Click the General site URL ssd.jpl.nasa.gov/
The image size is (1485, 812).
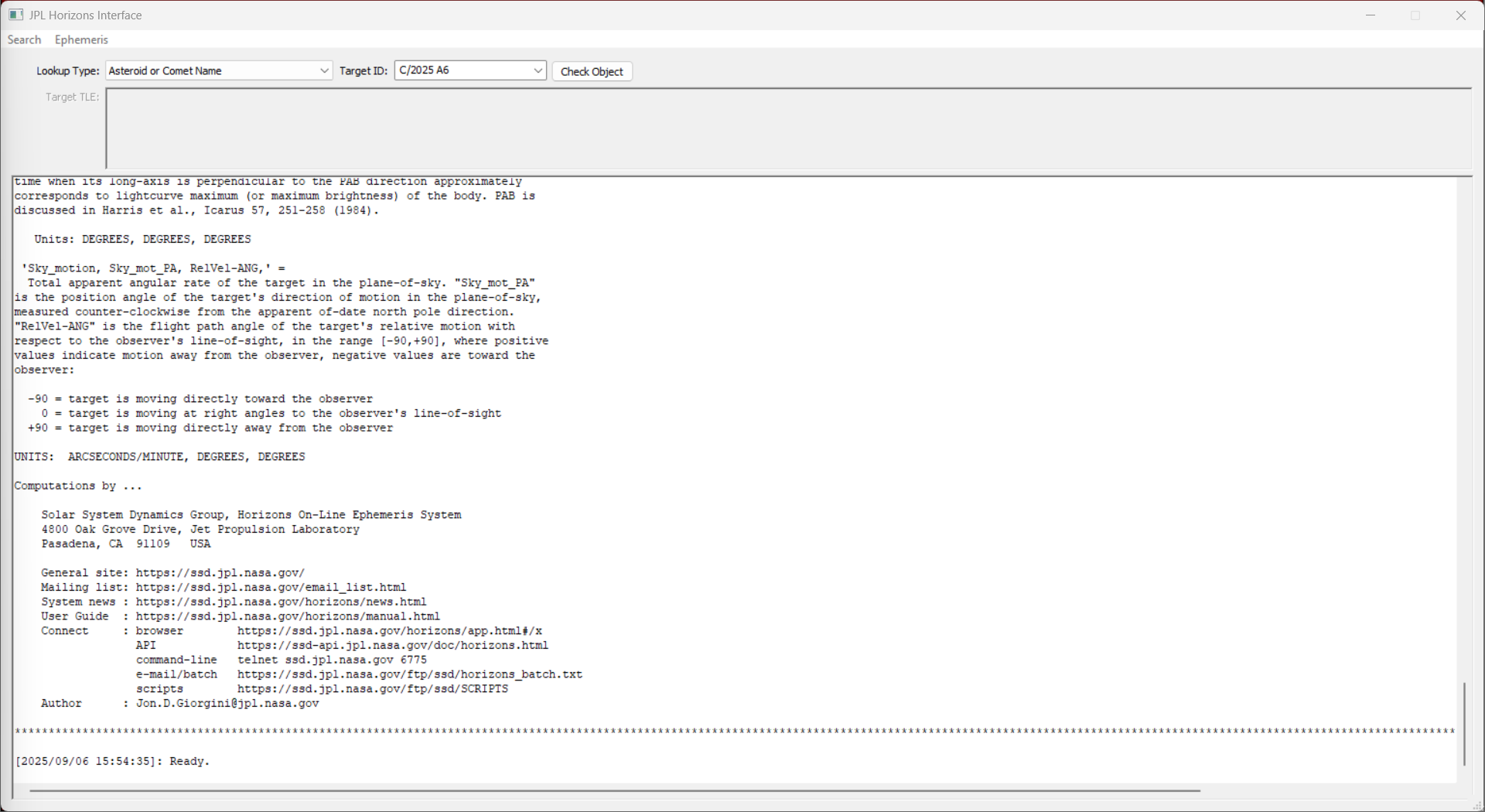[x=220, y=573]
